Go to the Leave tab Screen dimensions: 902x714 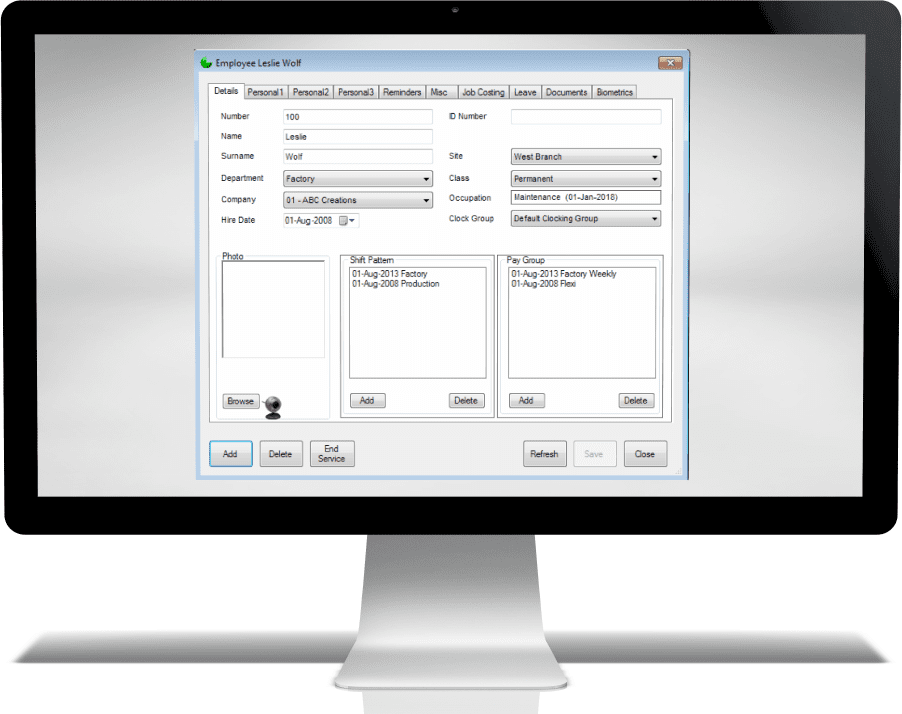click(x=525, y=93)
